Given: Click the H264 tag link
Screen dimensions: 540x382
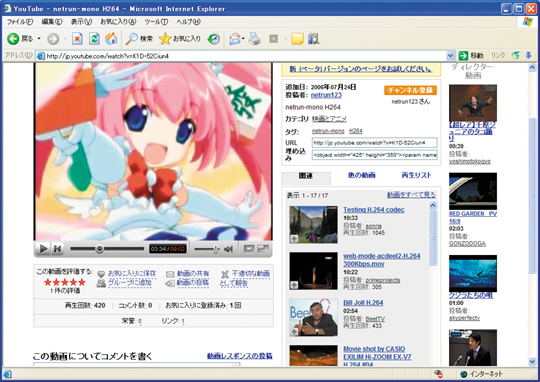Looking at the screenshot, I should [x=355, y=131].
